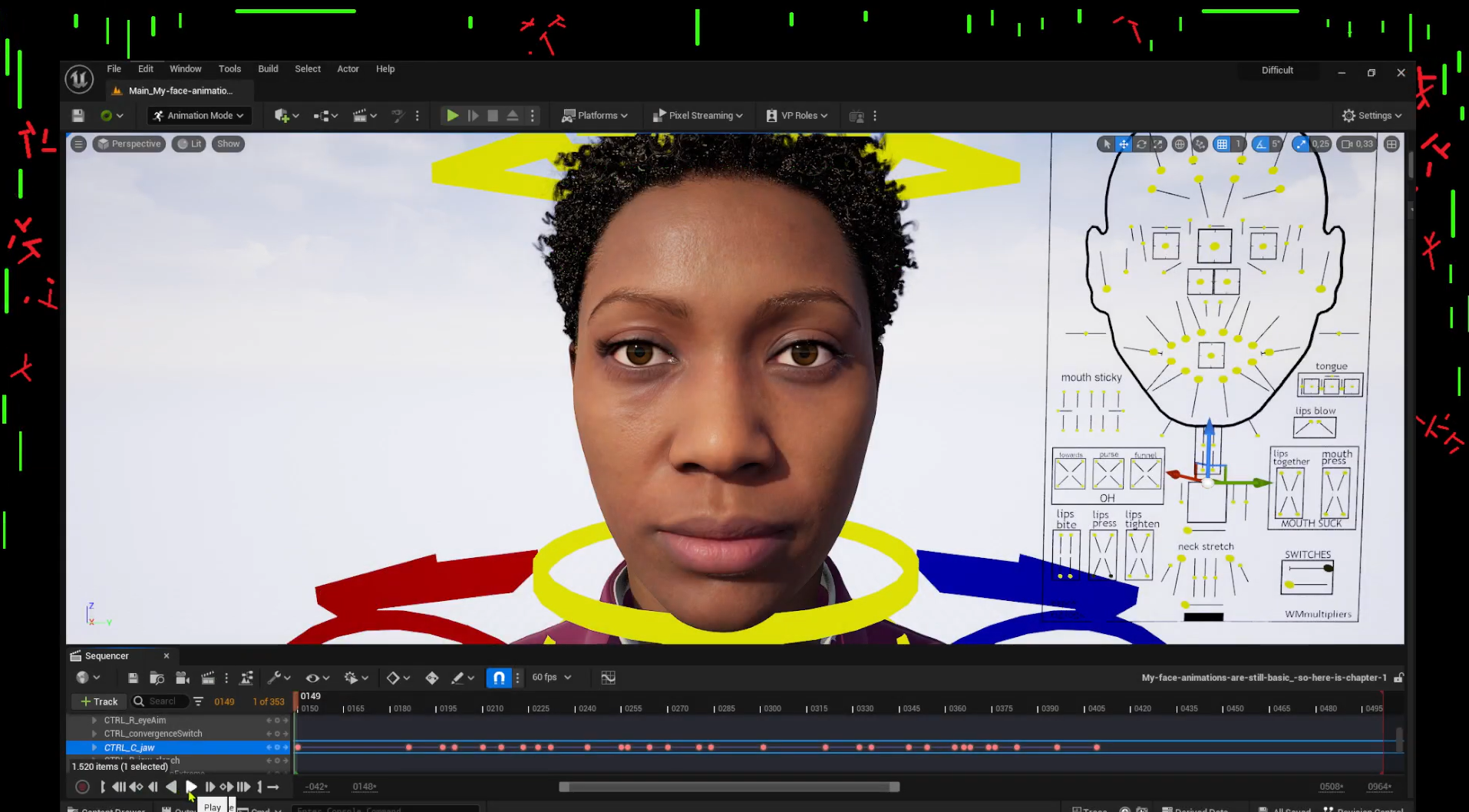Open the Sequencer wrench actions dropdown
Image resolution: width=1469 pixels, height=812 pixels.
[x=278, y=678]
